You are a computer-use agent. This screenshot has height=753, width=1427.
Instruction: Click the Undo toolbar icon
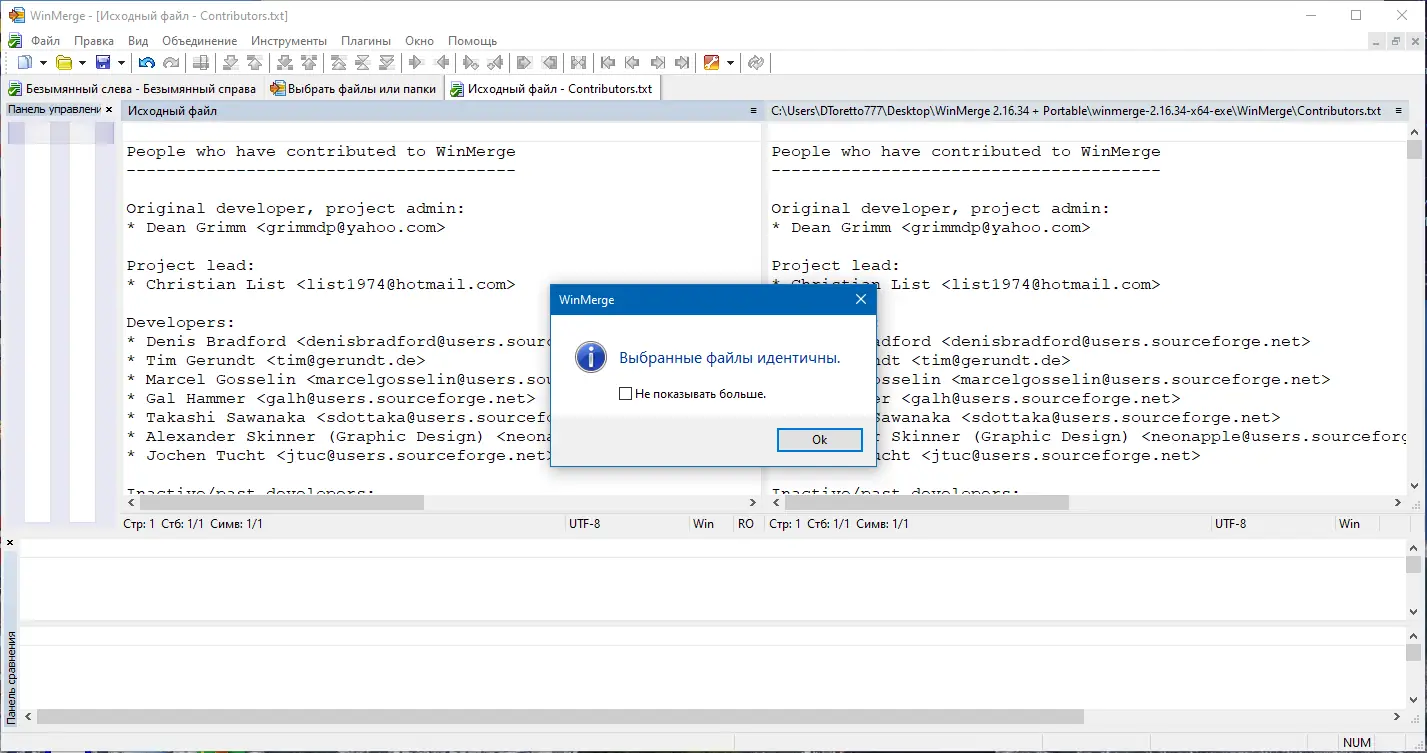tap(146, 62)
